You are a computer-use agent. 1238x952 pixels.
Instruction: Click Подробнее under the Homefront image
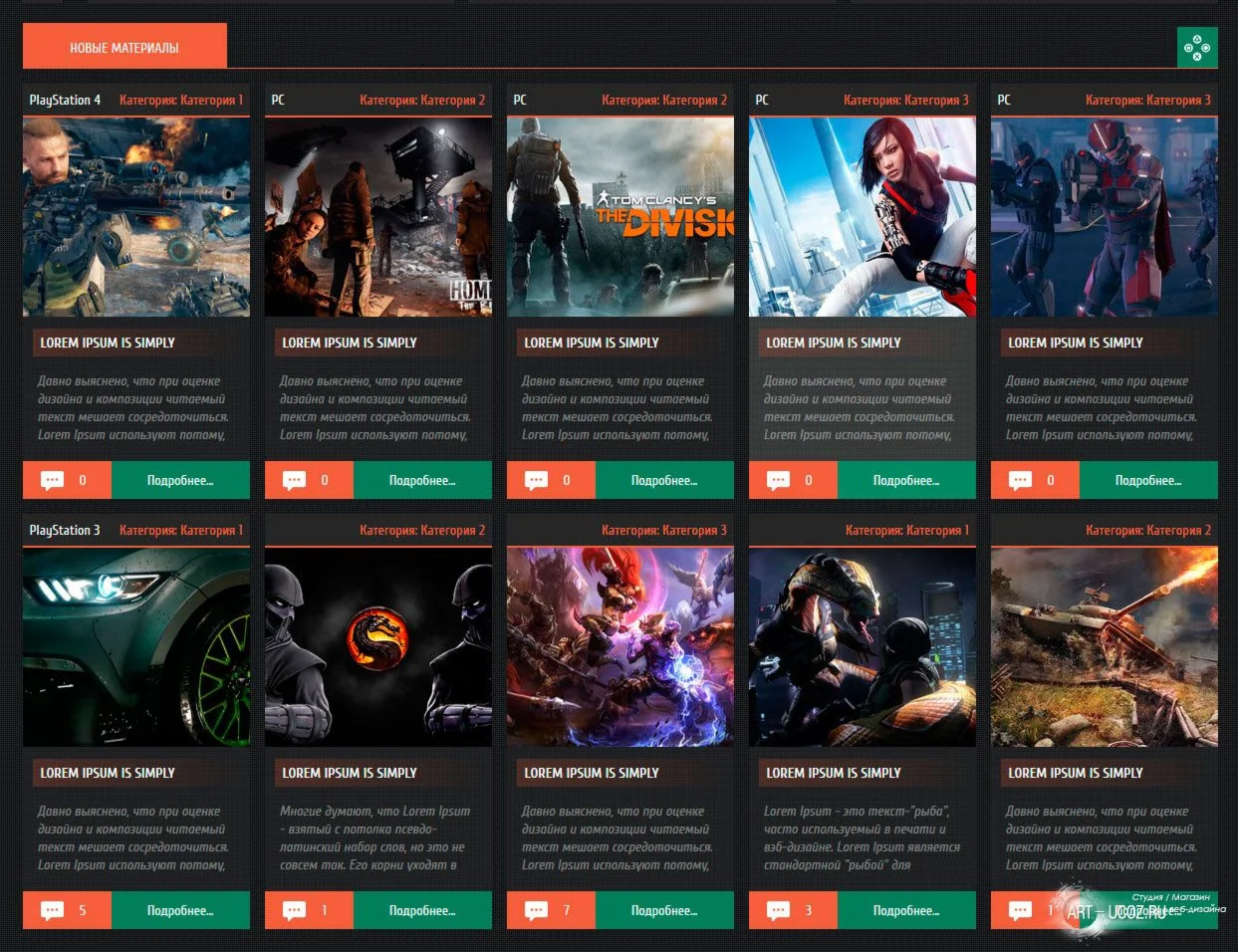pyautogui.click(x=422, y=480)
